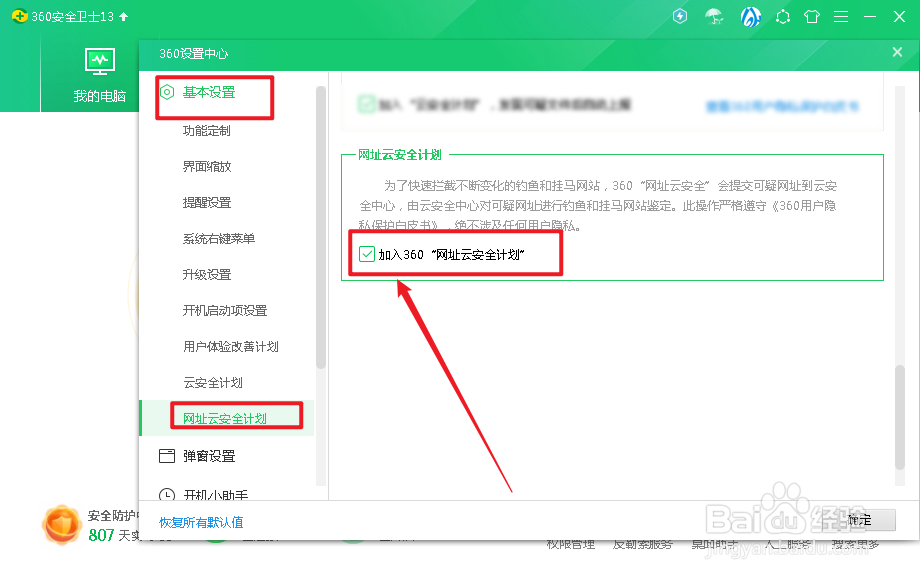Click the orange 安全防护 shield icon
This screenshot has width=920, height=580.
(x=61, y=525)
